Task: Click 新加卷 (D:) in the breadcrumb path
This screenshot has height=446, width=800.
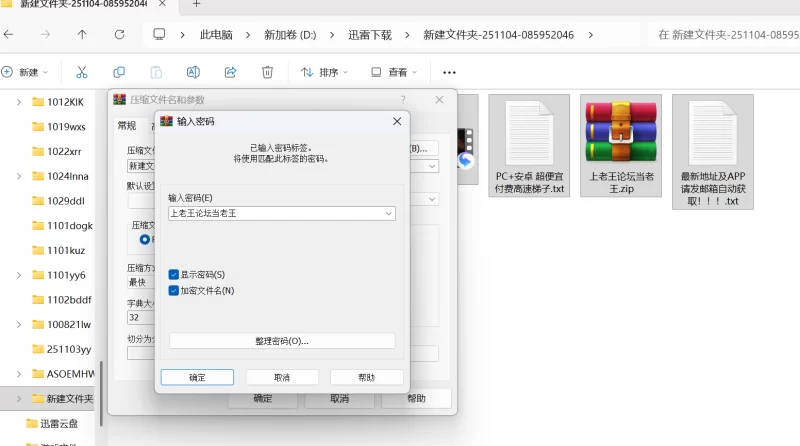Action: (289, 34)
